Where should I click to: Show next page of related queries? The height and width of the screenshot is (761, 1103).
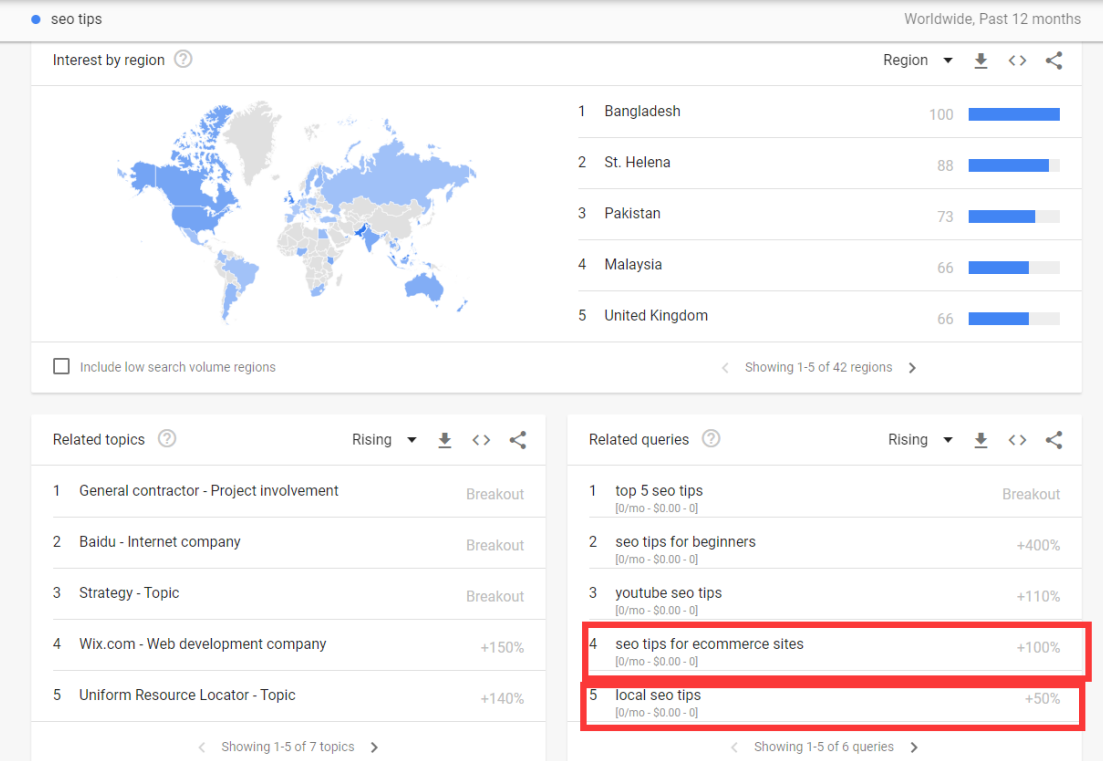tap(914, 747)
